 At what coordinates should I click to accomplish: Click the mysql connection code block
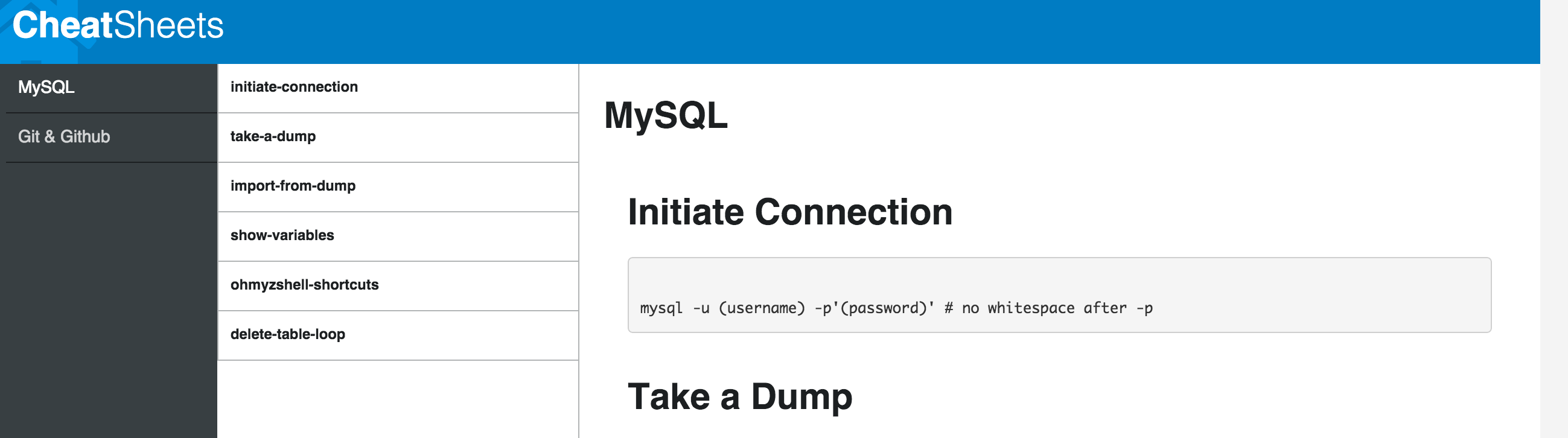pyautogui.click(x=1059, y=295)
